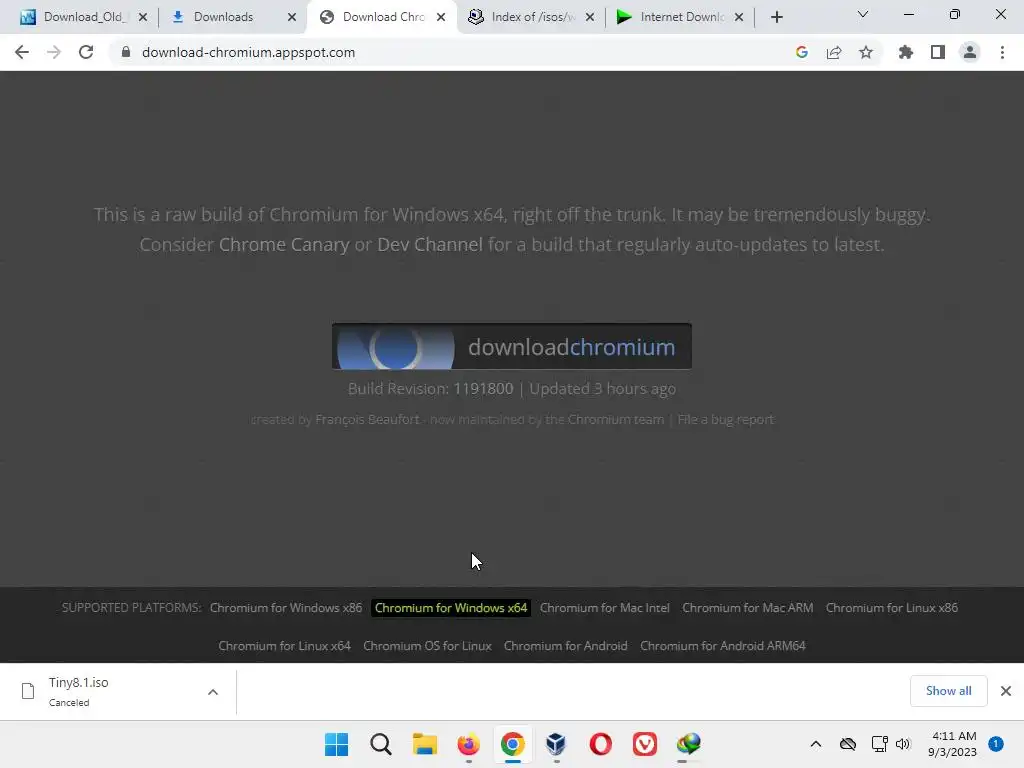Open the Windows Start menu
This screenshot has height=768, width=1024.
pyautogui.click(x=336, y=744)
